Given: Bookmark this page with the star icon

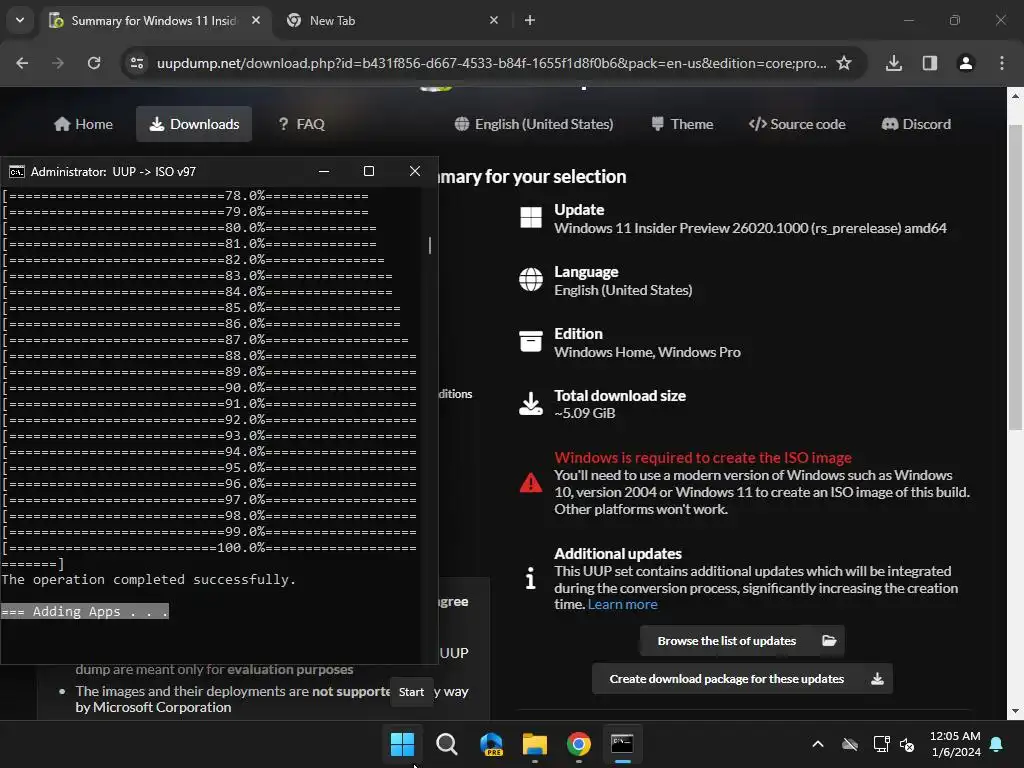Looking at the screenshot, I should pos(844,63).
